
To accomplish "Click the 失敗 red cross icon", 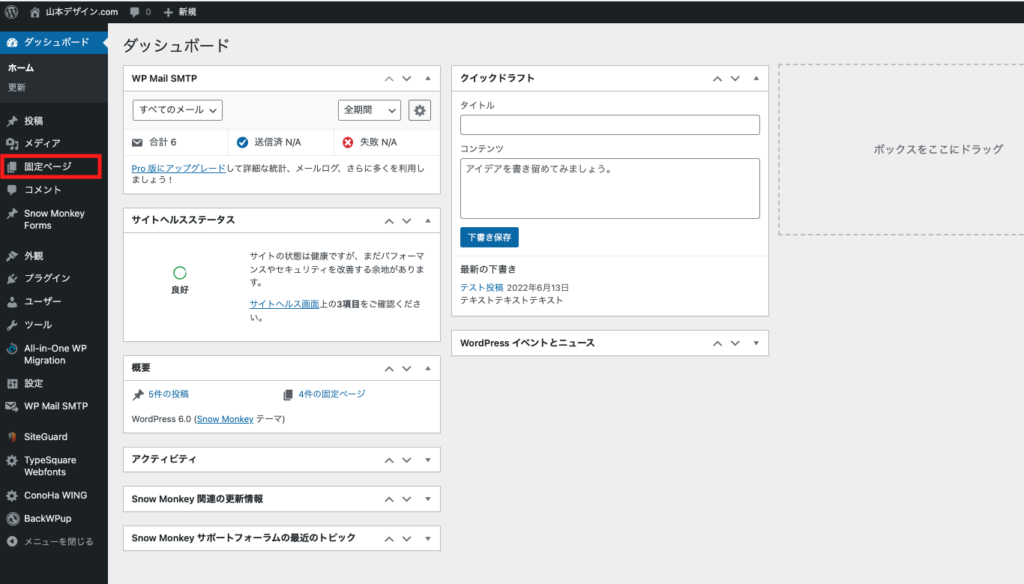I will pos(348,142).
